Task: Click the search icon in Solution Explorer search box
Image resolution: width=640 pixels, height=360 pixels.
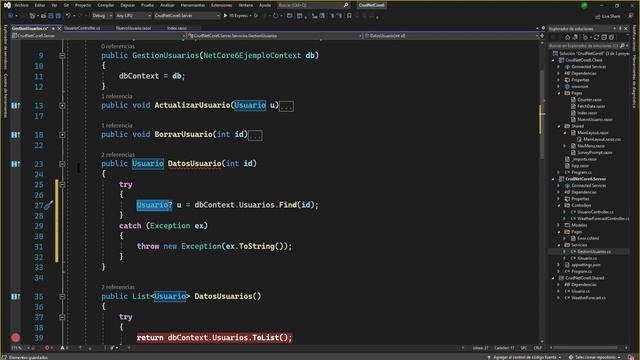Action: pyautogui.click(x=622, y=46)
